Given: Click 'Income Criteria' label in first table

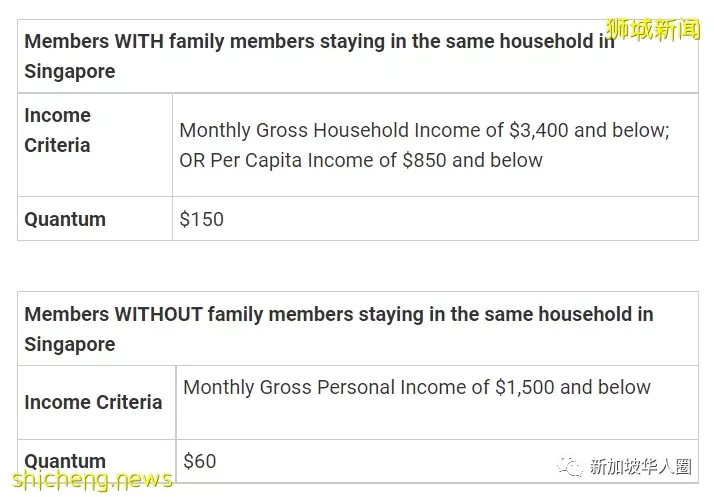Looking at the screenshot, I should click(57, 130).
